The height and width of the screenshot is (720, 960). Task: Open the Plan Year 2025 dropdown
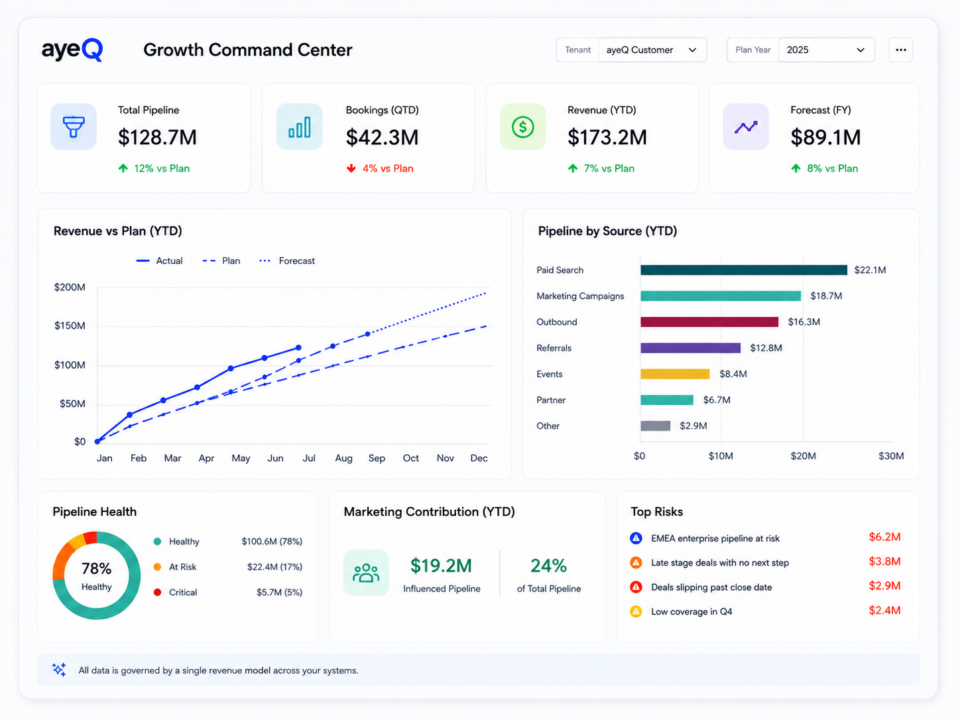826,50
